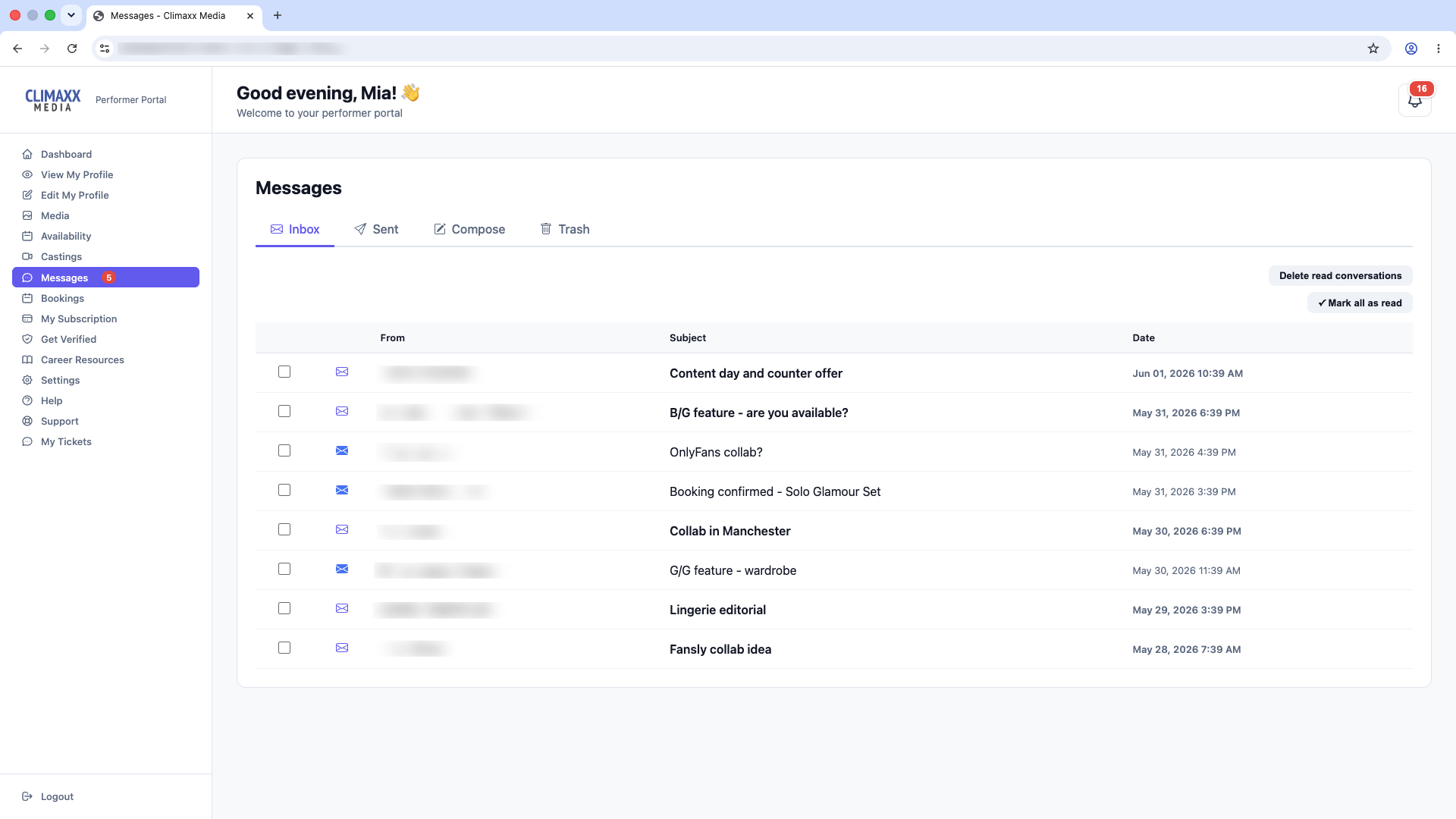
Task: Click Delete read conversations button
Action: pyautogui.click(x=1340, y=275)
